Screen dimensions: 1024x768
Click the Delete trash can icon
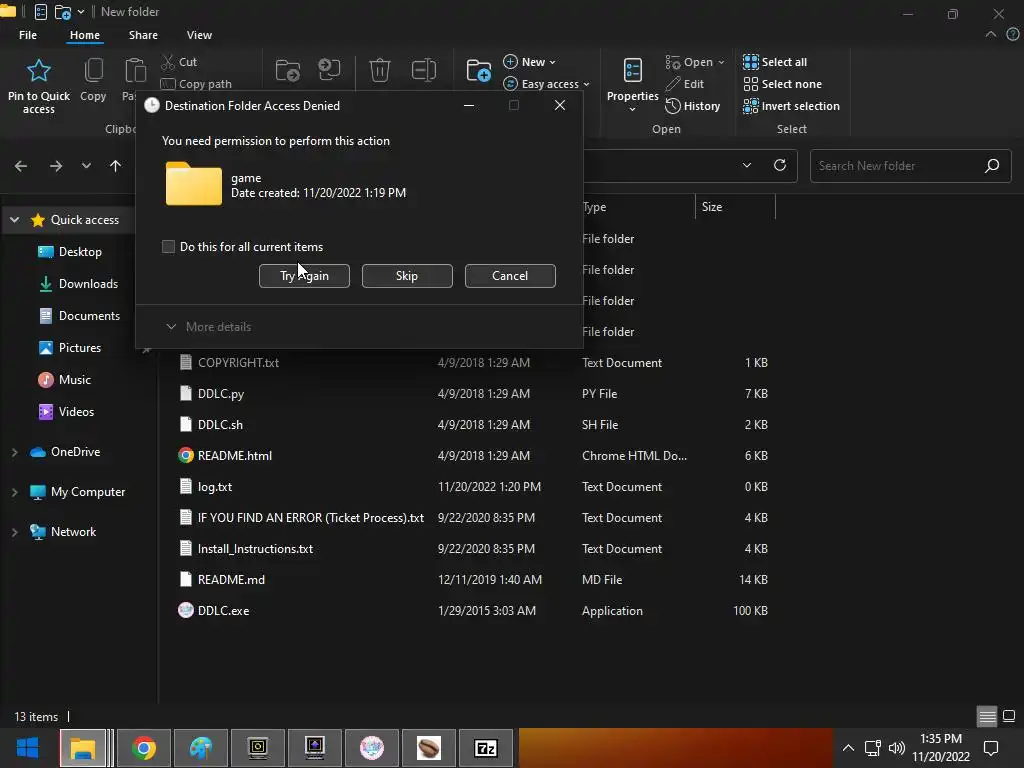[379, 70]
